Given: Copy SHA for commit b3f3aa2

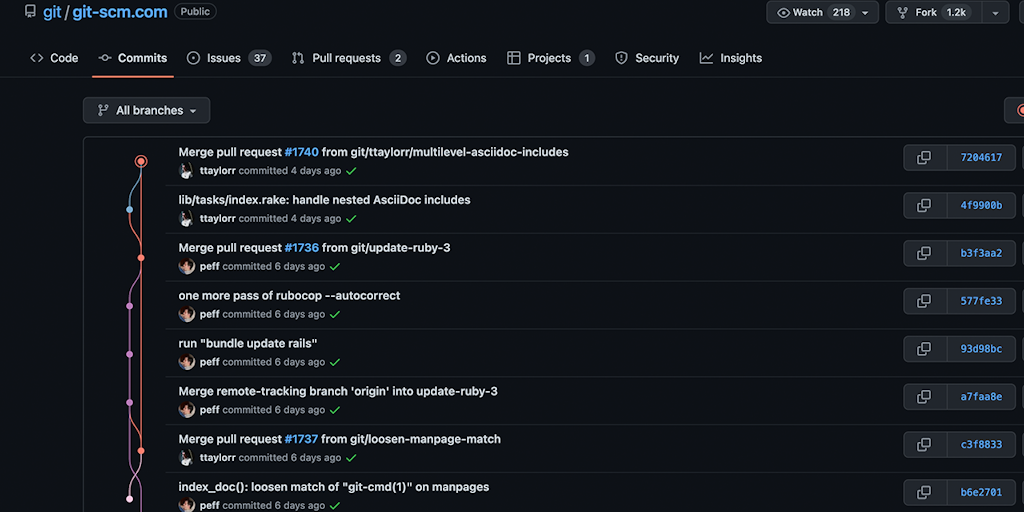Looking at the screenshot, I should tap(925, 253).
